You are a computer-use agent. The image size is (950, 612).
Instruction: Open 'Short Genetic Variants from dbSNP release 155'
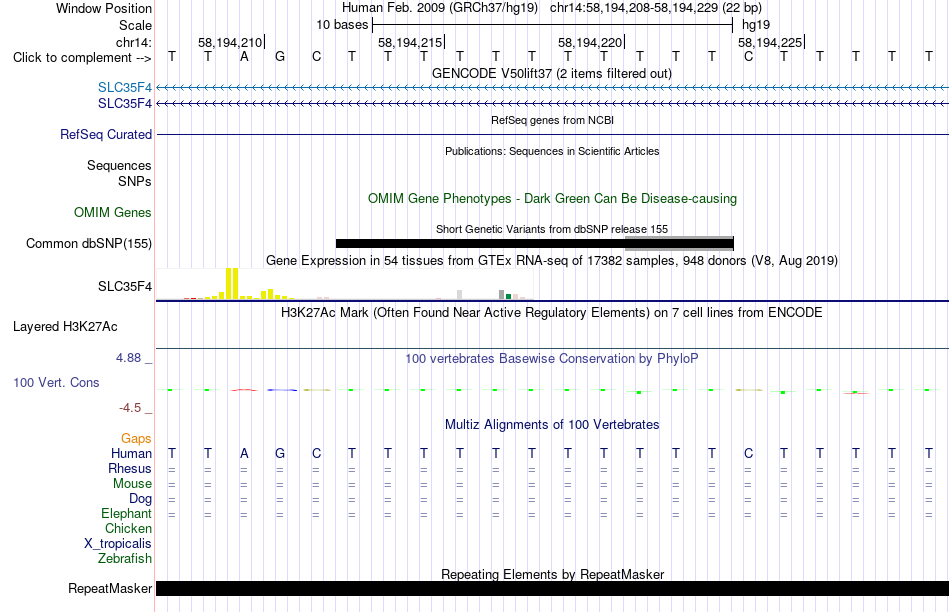(552, 229)
